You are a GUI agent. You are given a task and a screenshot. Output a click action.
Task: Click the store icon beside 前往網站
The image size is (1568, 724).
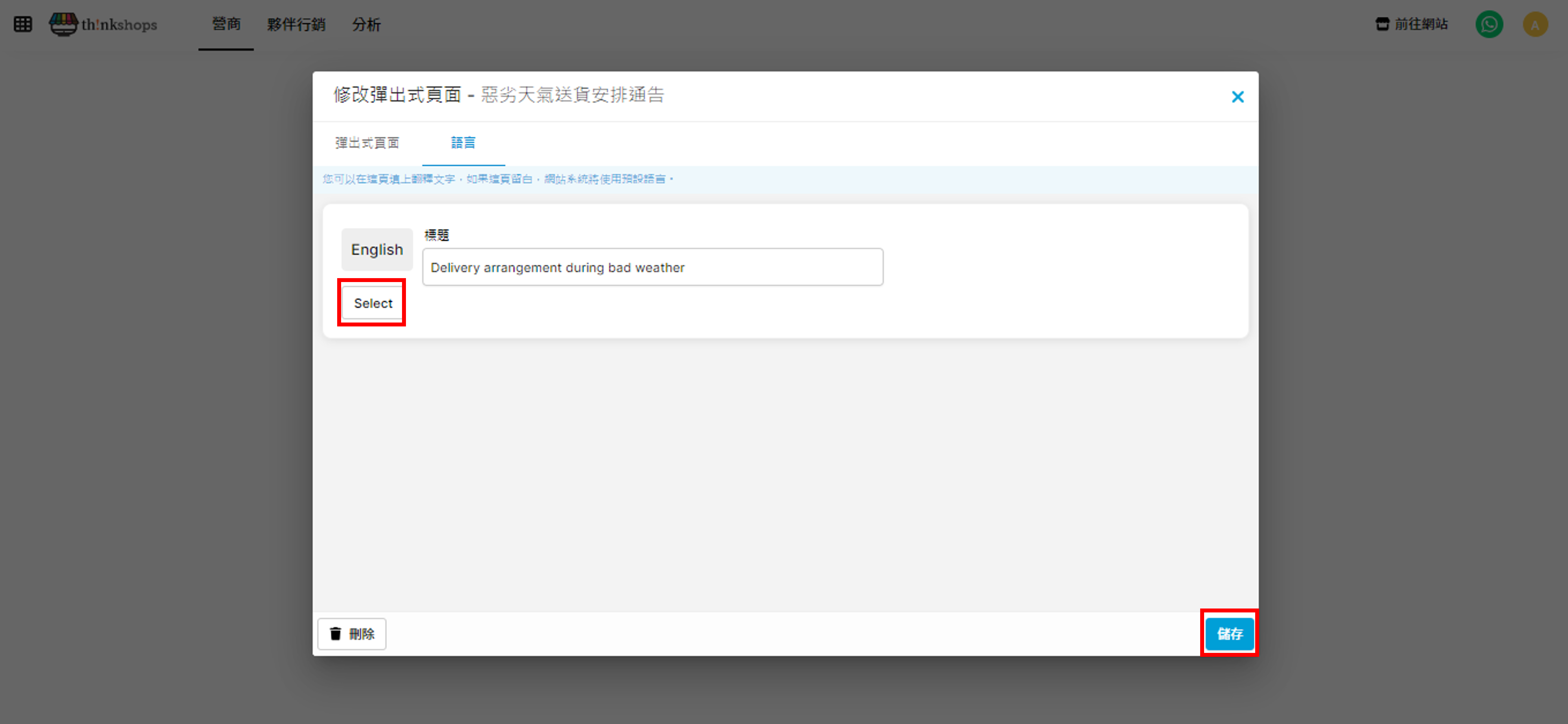[1383, 24]
